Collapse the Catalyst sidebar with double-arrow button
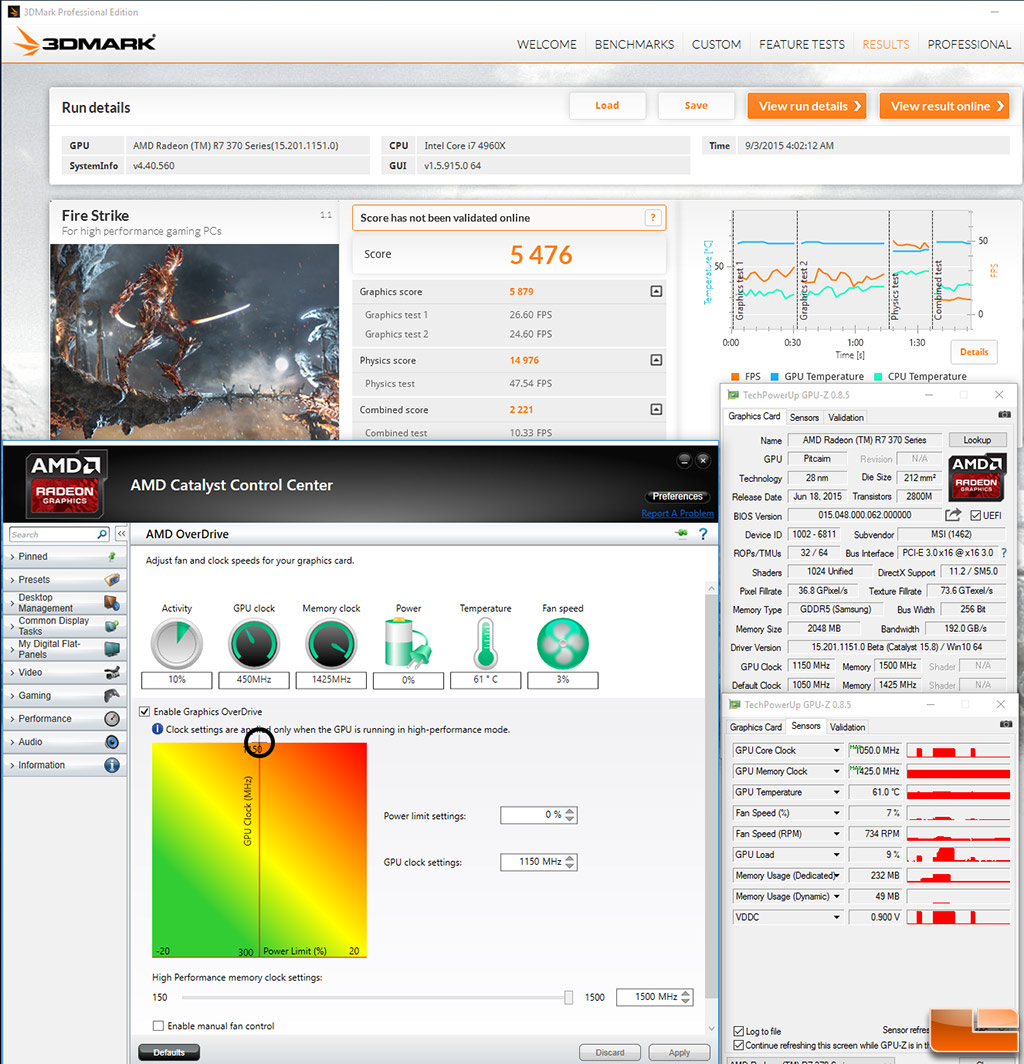The height and width of the screenshot is (1064, 1024). pos(121,534)
